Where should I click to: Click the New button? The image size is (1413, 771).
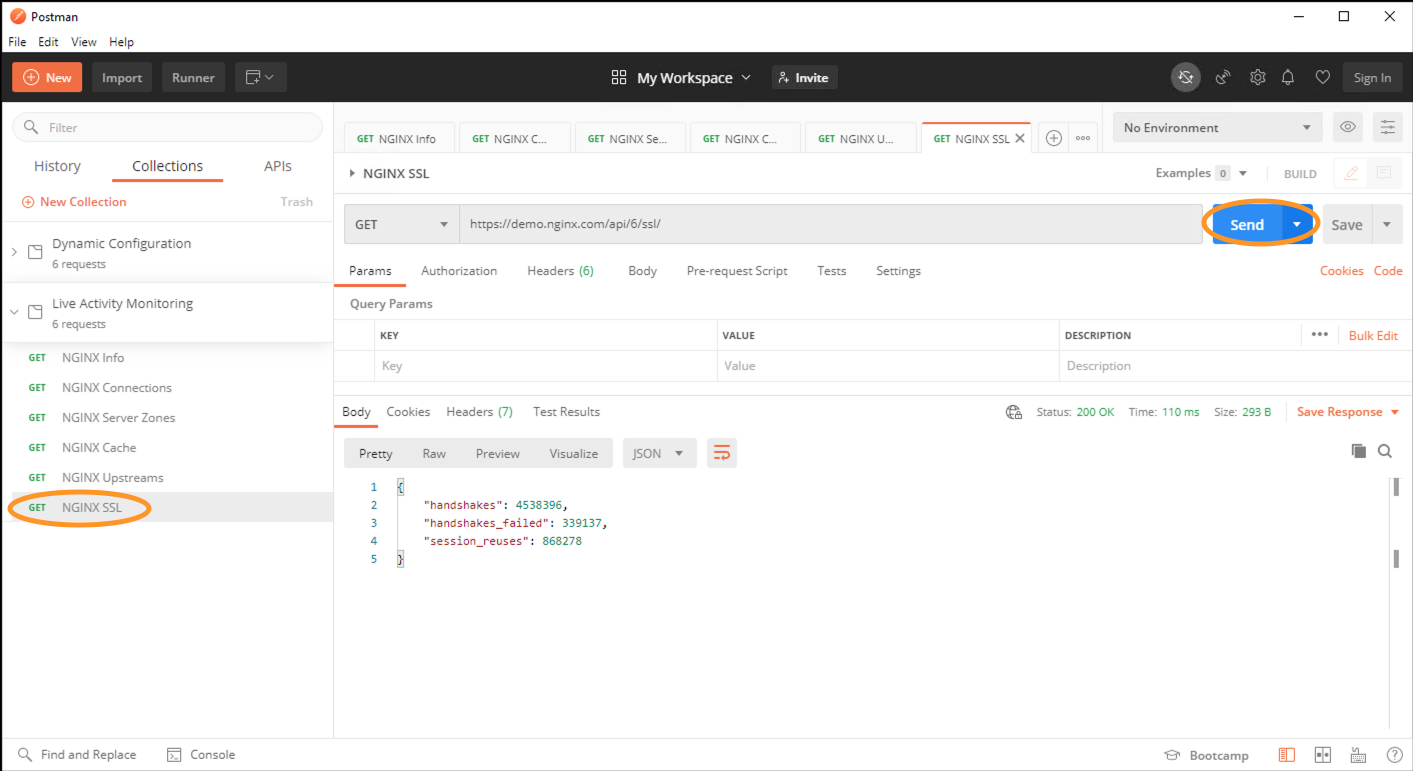tap(47, 78)
